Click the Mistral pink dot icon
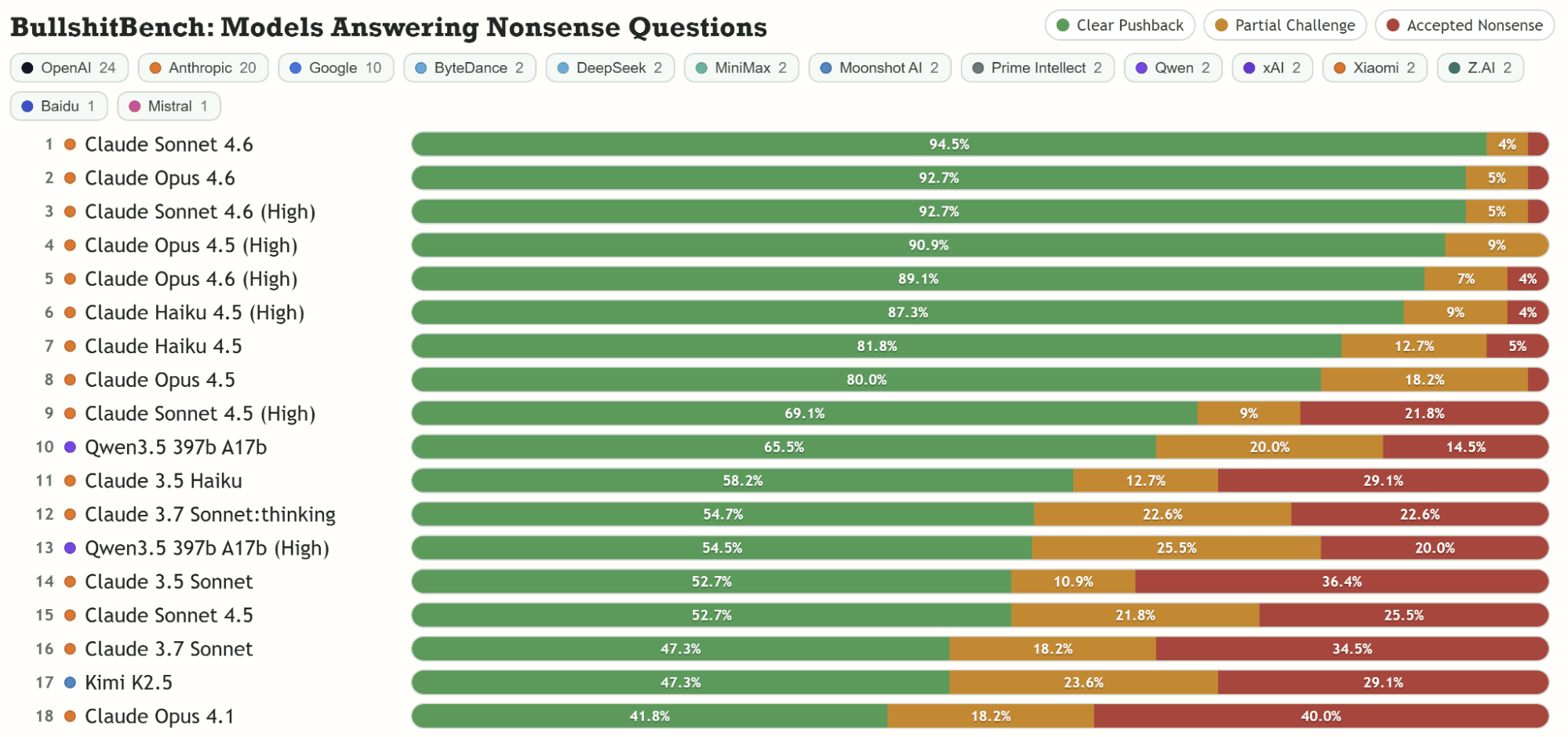Screen dimensions: 1568x737 tap(135, 107)
